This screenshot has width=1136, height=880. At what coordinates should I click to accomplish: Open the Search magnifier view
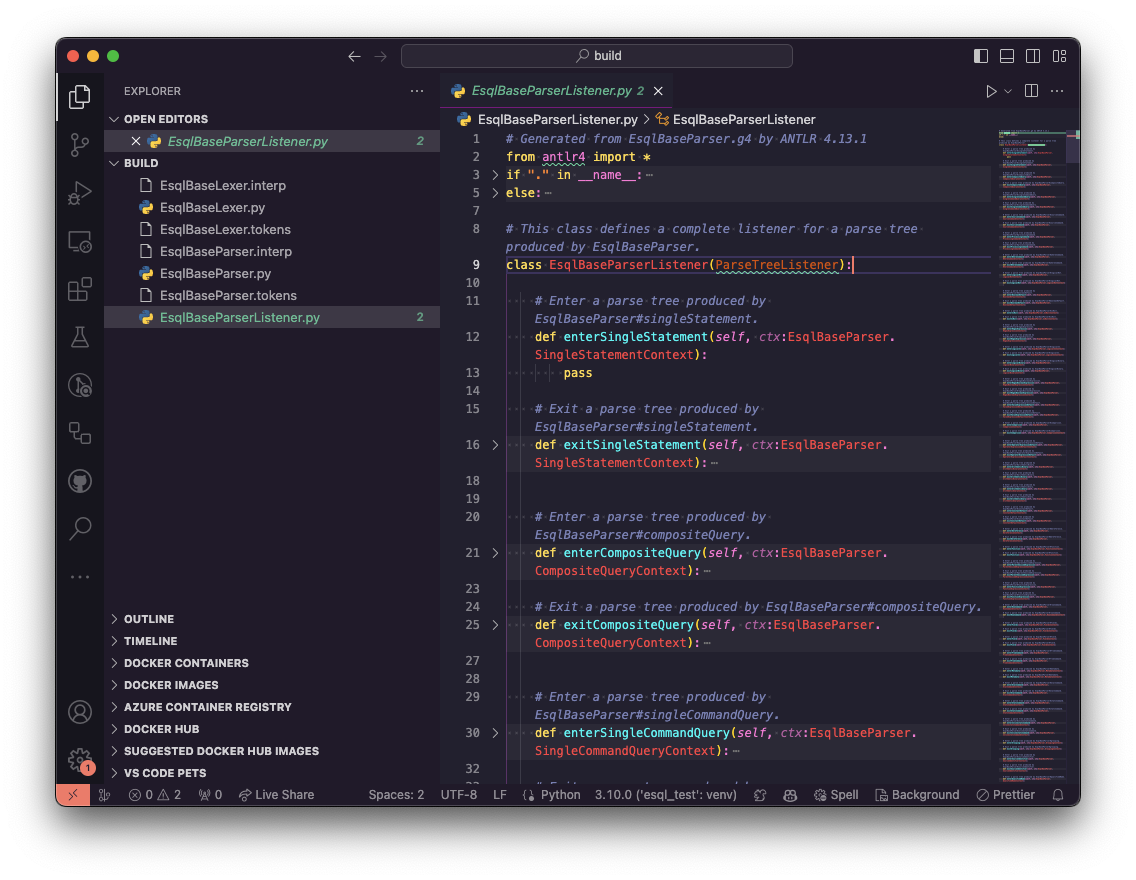80,528
